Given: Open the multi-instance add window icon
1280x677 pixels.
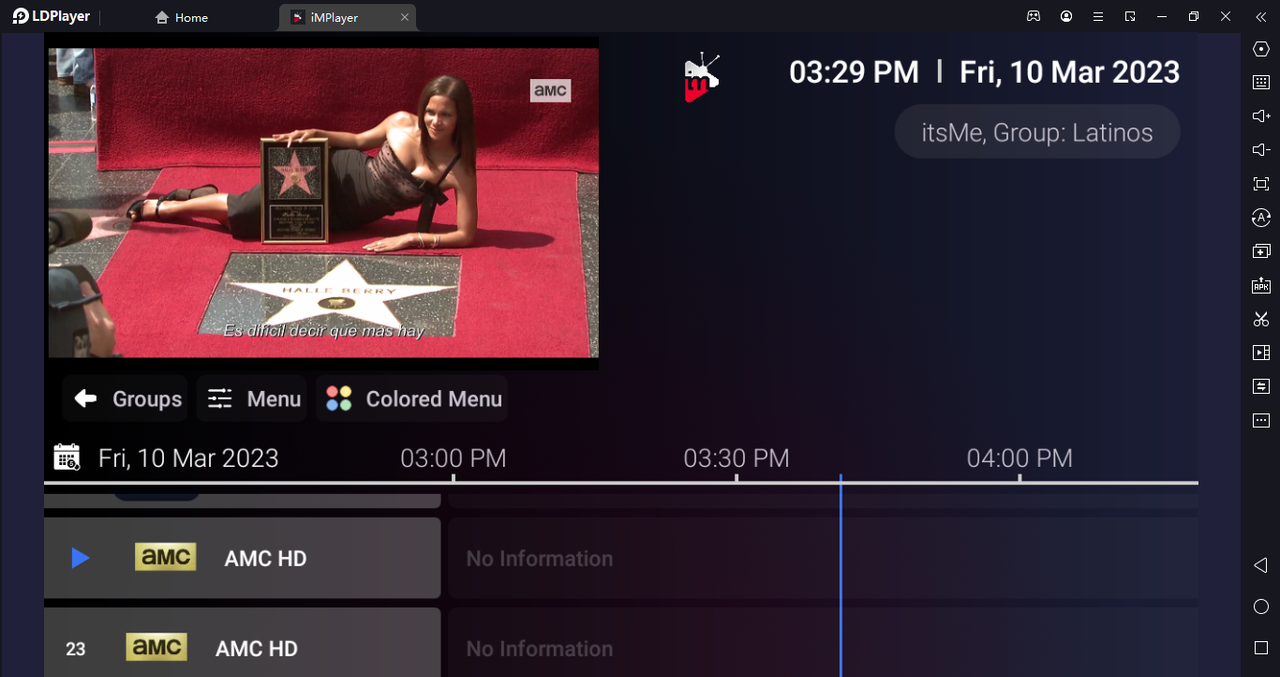Looking at the screenshot, I should click(x=1261, y=251).
